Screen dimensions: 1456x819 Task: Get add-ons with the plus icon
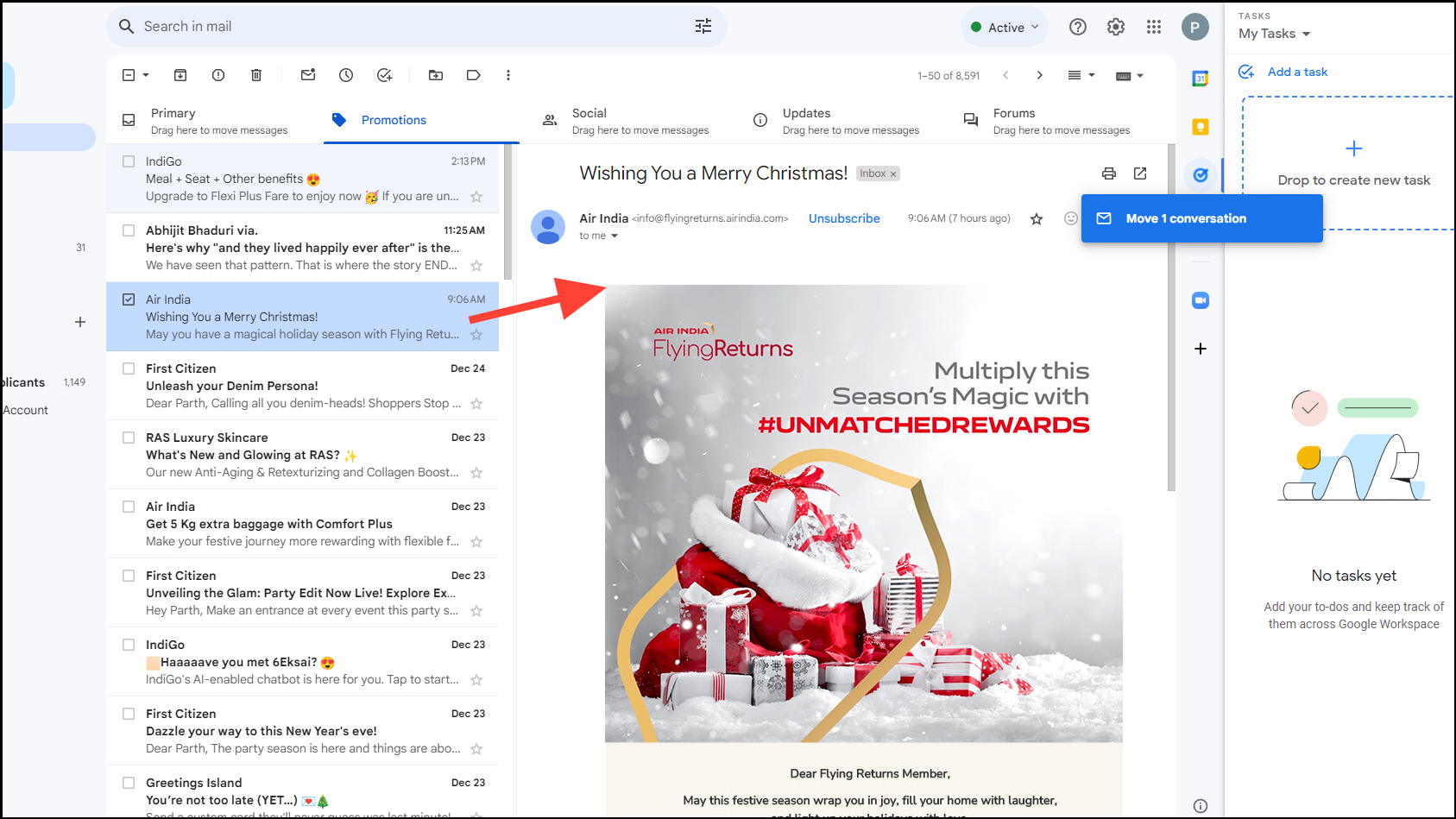(1201, 349)
